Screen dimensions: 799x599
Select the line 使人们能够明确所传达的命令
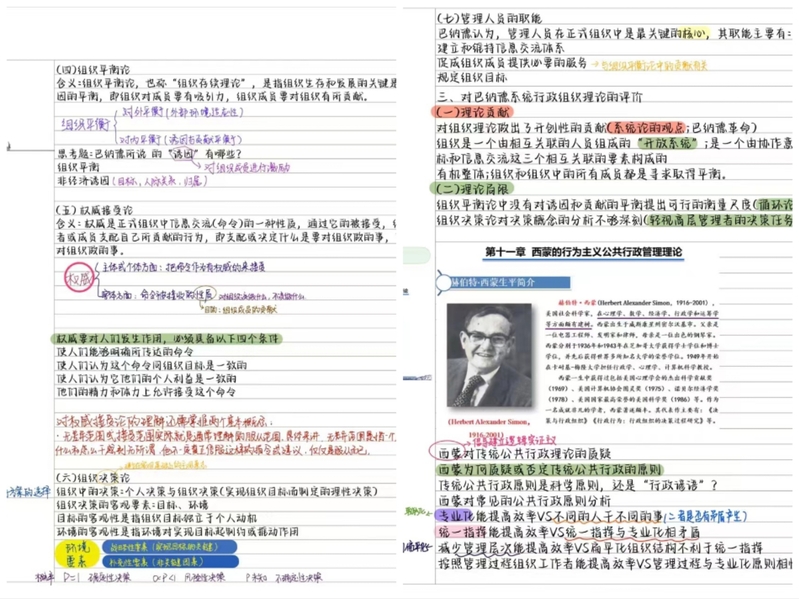click(x=125, y=352)
